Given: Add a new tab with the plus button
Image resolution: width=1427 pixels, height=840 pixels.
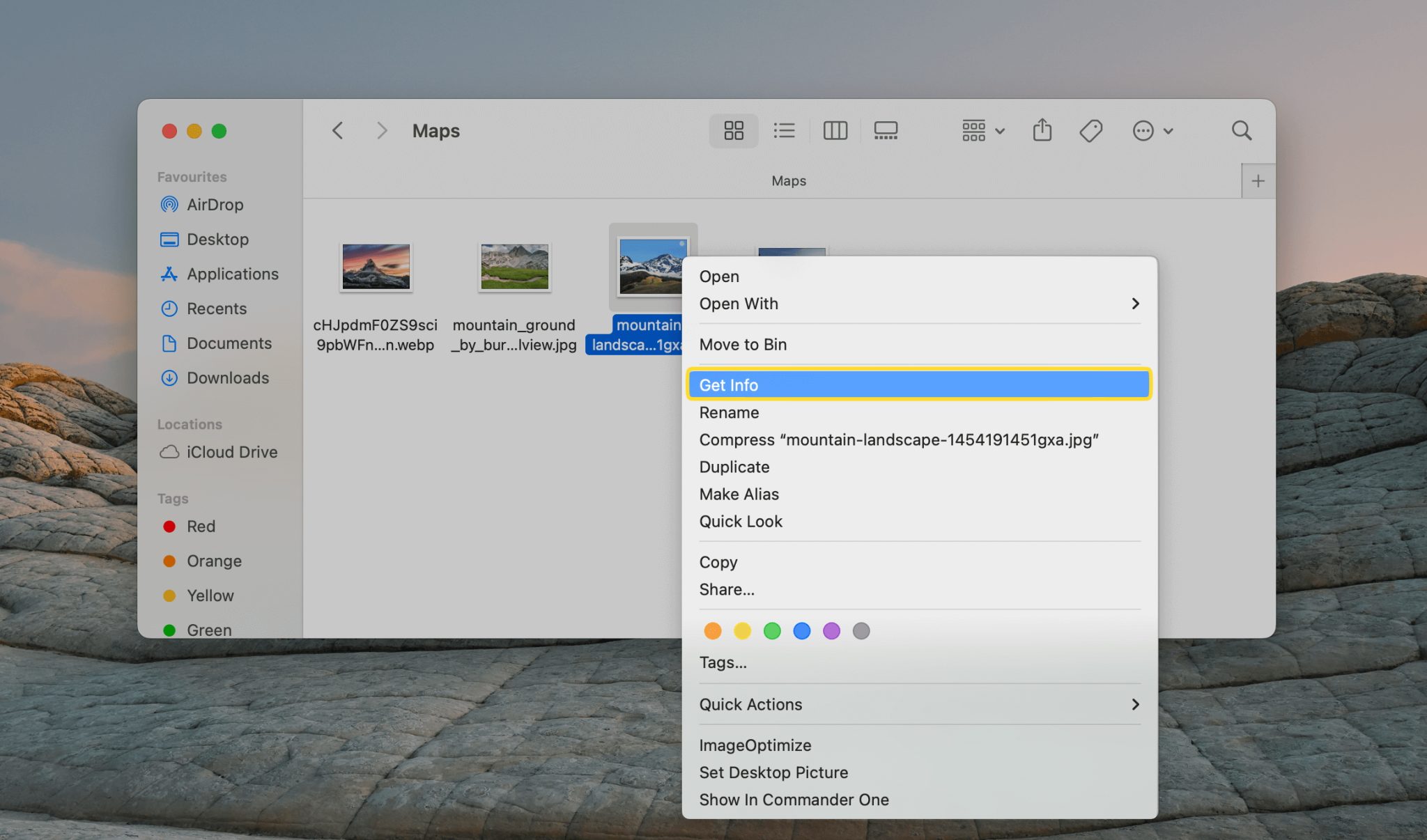Looking at the screenshot, I should [x=1258, y=180].
